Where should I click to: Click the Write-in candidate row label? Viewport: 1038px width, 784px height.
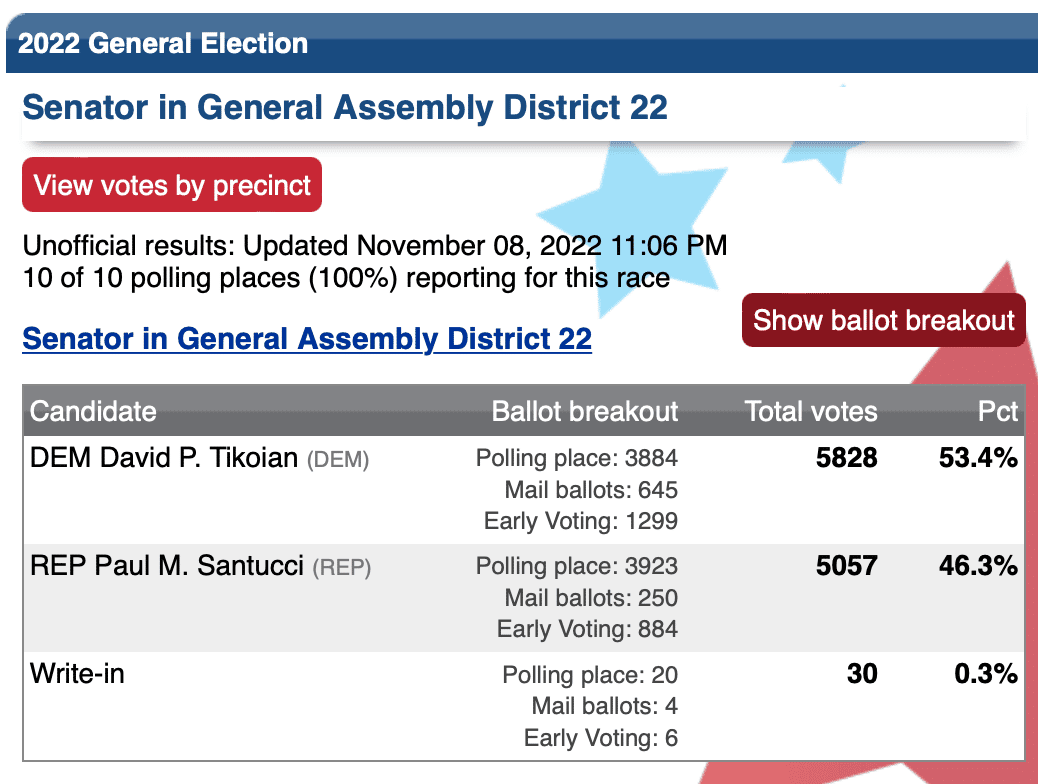click(77, 673)
